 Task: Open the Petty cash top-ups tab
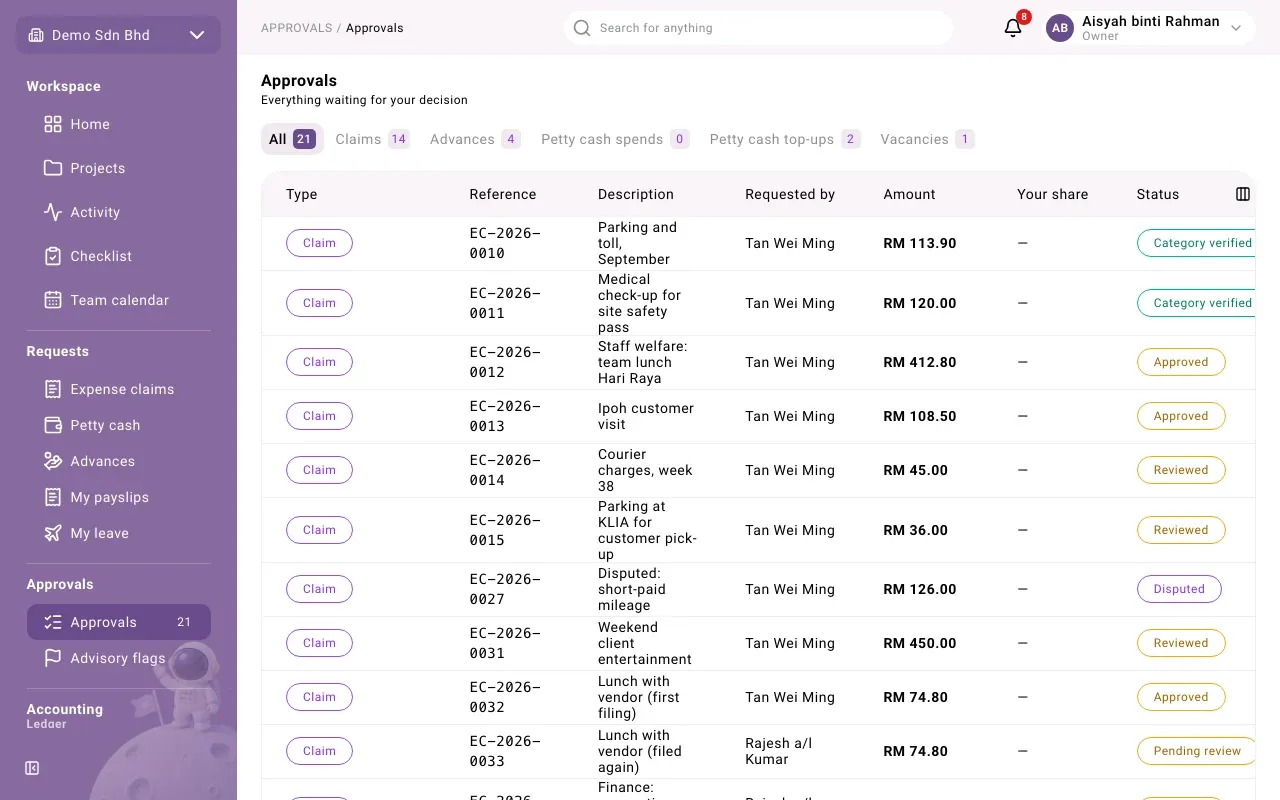(785, 139)
